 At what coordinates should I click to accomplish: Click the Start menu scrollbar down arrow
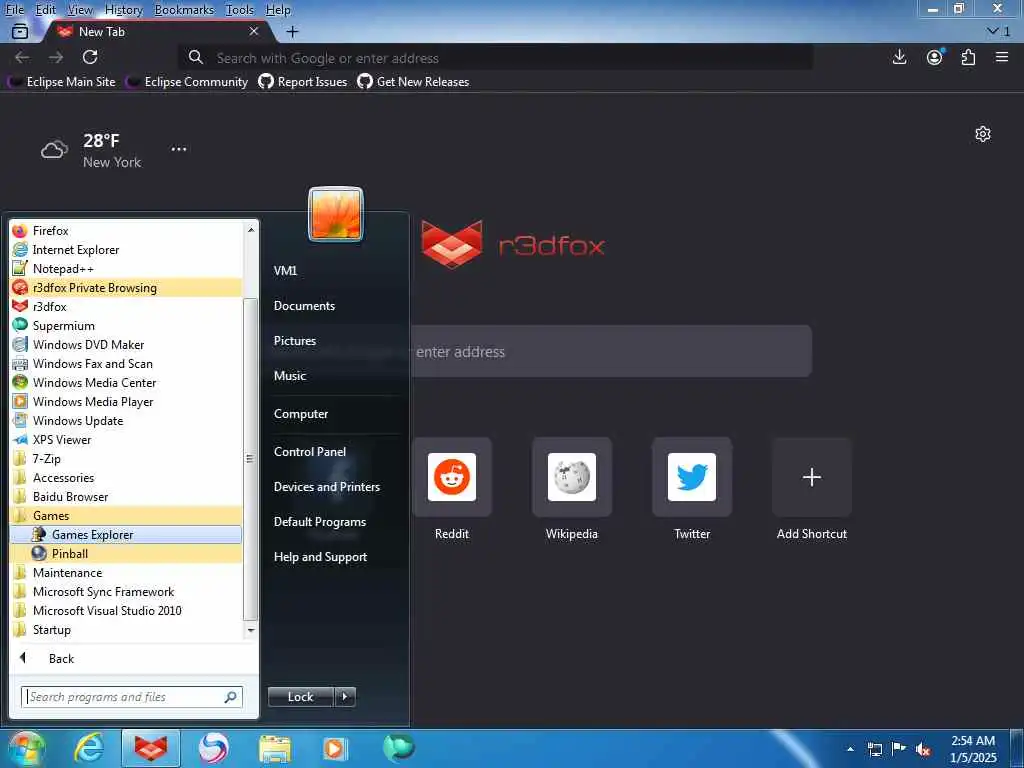point(250,630)
